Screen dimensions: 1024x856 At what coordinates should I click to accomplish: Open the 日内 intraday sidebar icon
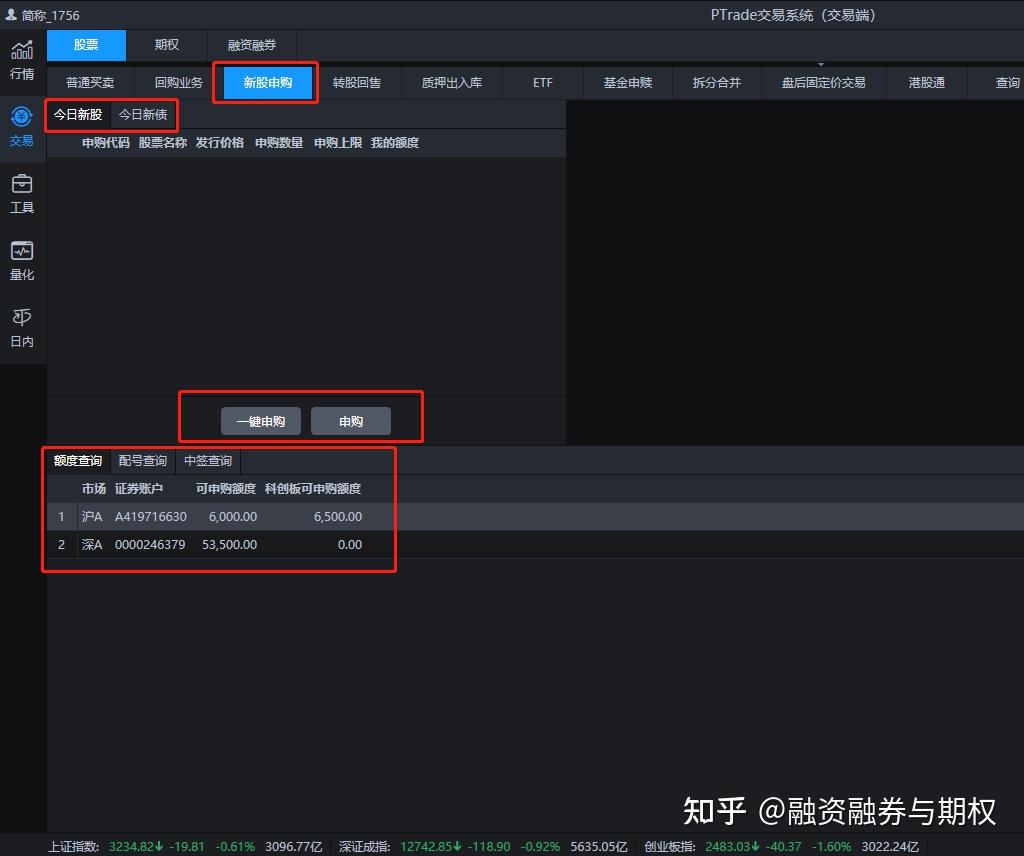22,327
